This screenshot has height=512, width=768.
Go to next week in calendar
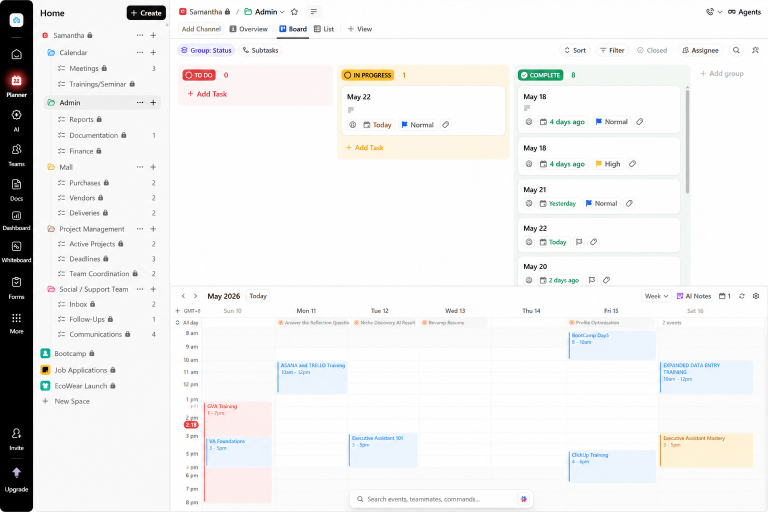click(x=195, y=296)
